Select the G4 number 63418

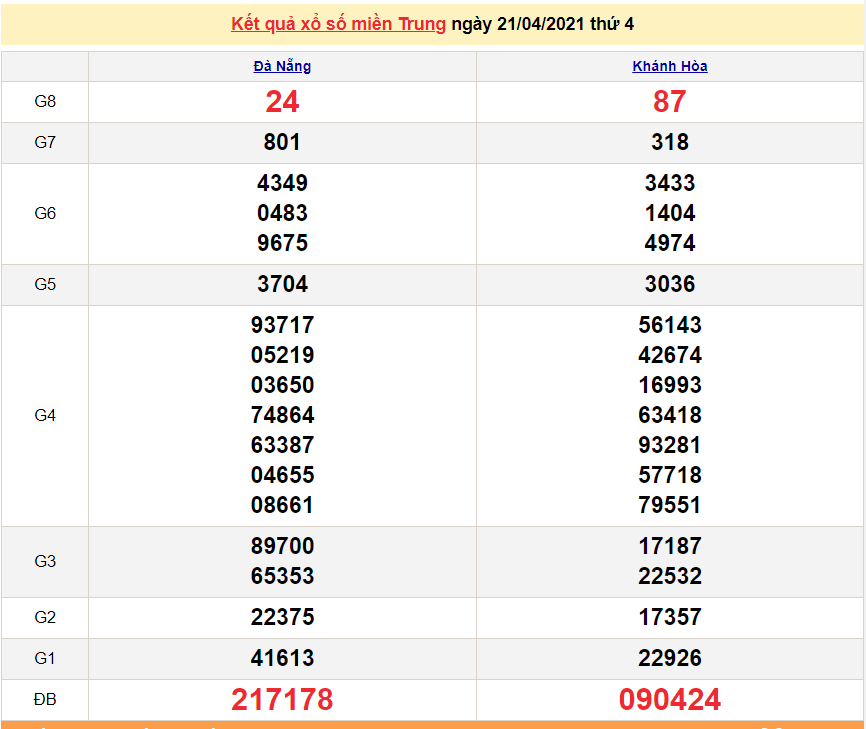670,415
